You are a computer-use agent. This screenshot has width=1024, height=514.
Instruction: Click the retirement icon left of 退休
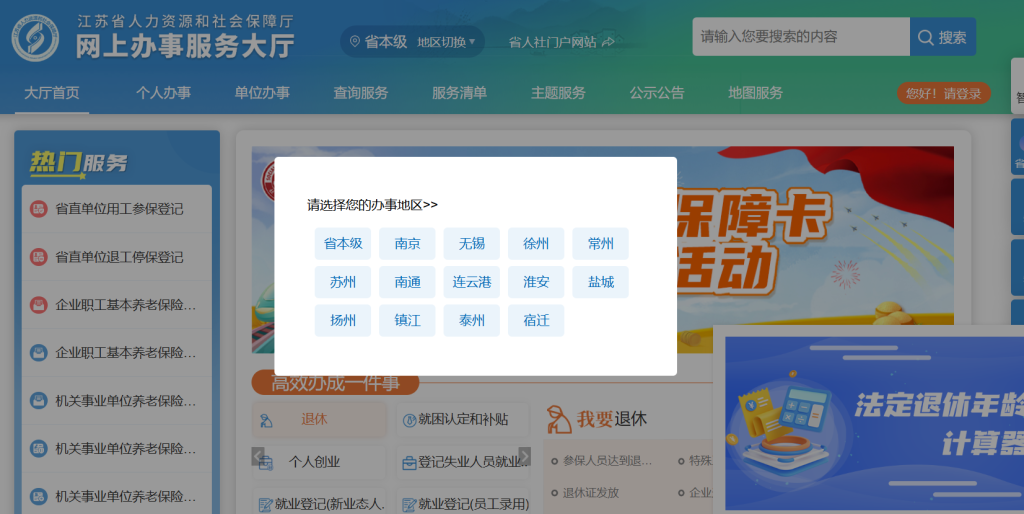266,421
